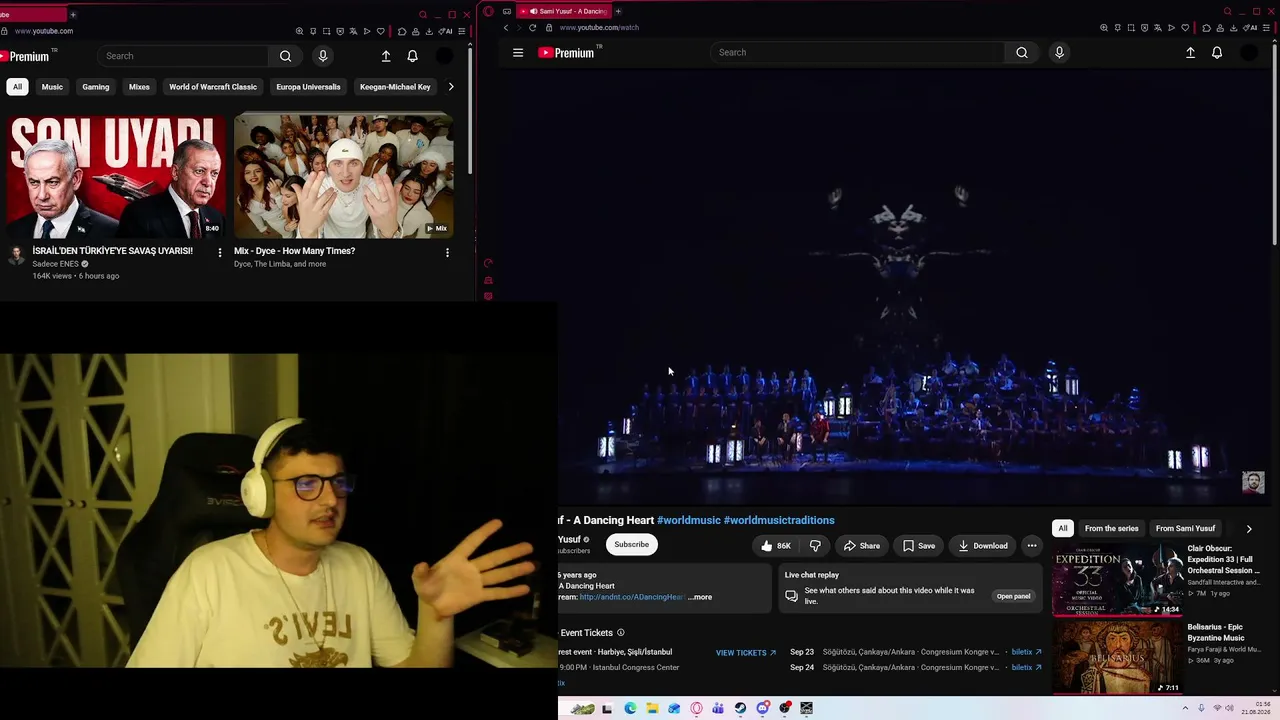Filter related videos by From the series

click(x=1112, y=529)
